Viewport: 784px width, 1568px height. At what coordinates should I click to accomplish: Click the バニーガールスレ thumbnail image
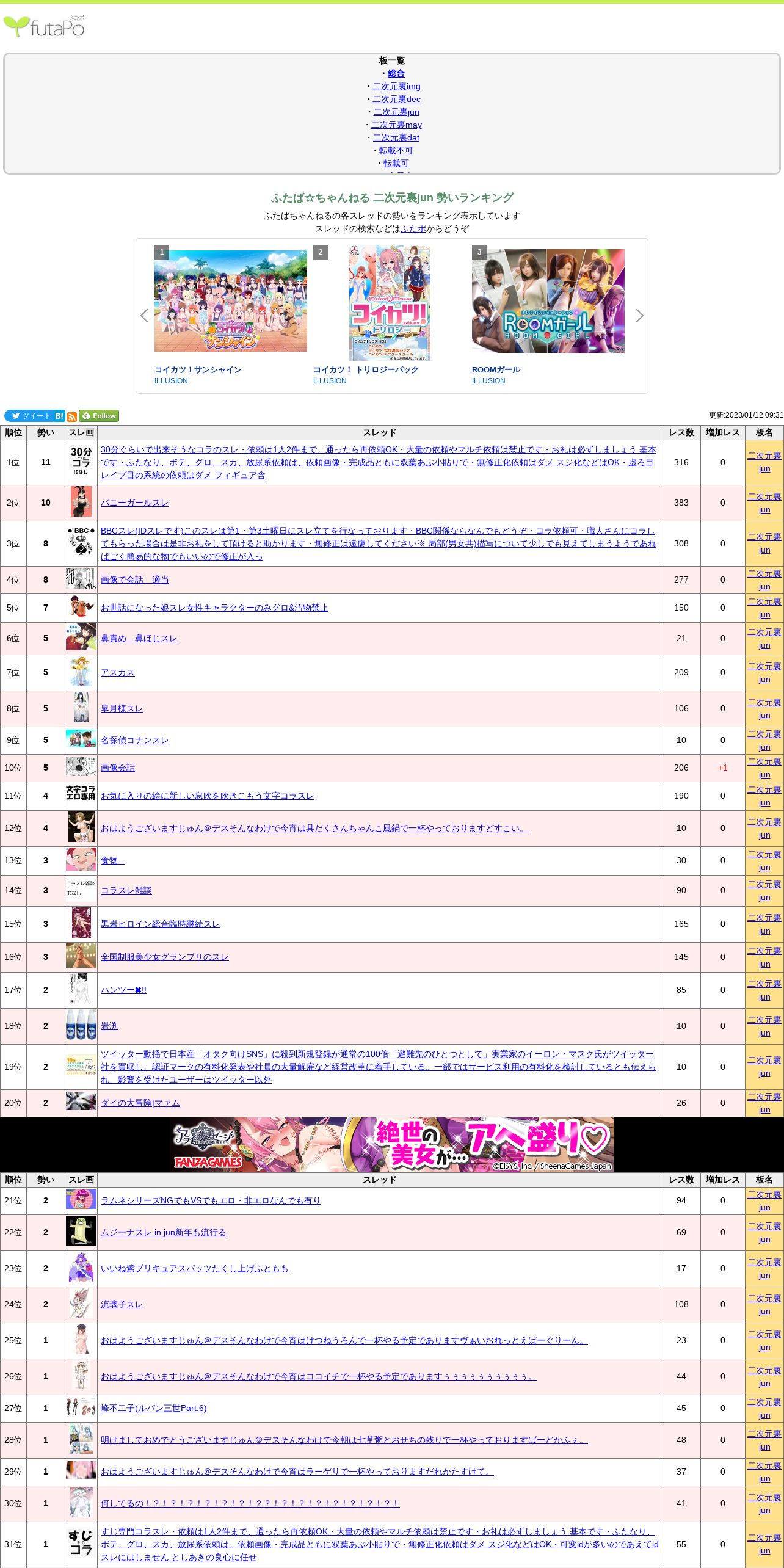click(81, 502)
